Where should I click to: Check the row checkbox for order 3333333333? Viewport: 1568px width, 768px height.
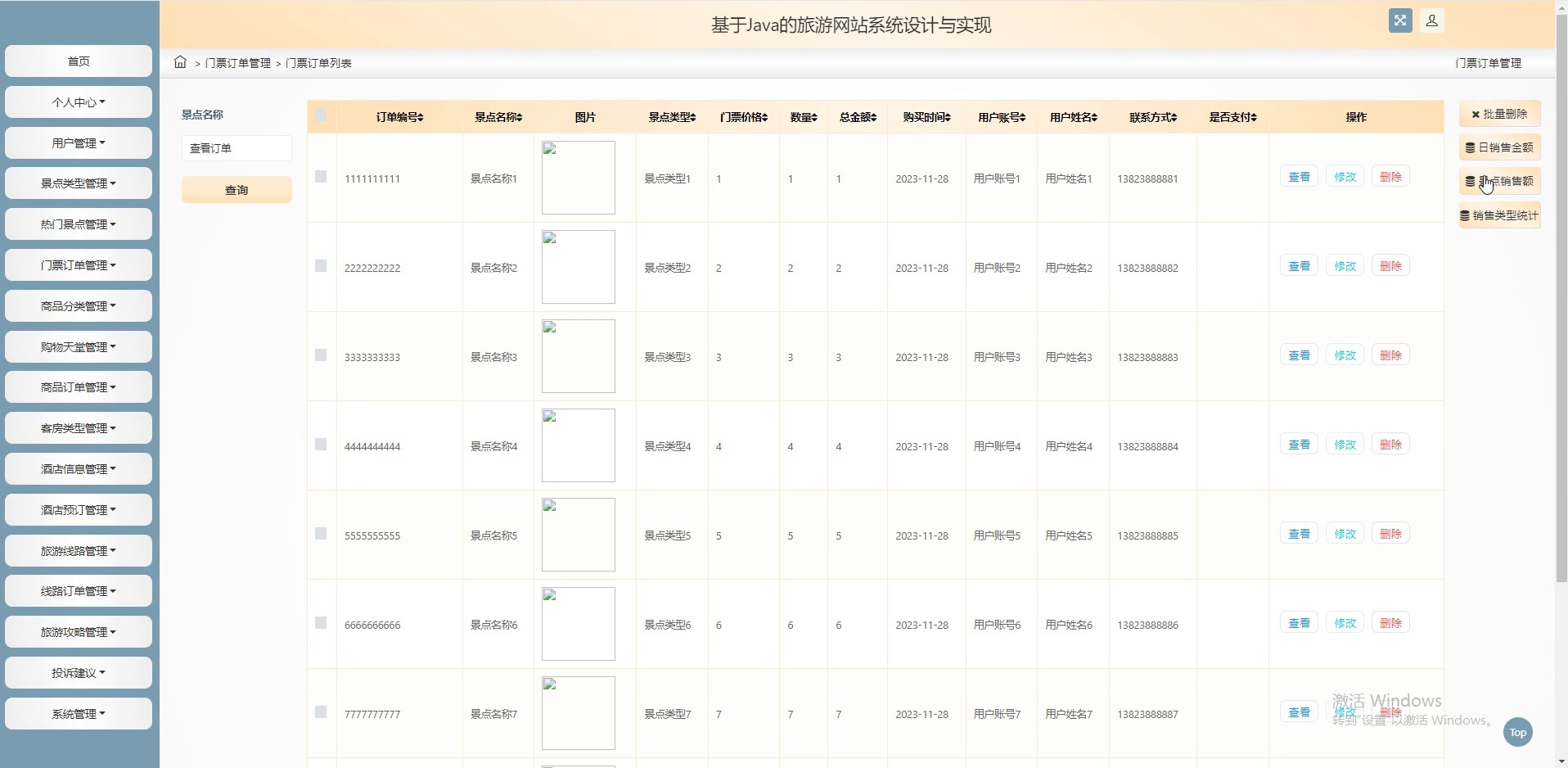(321, 355)
